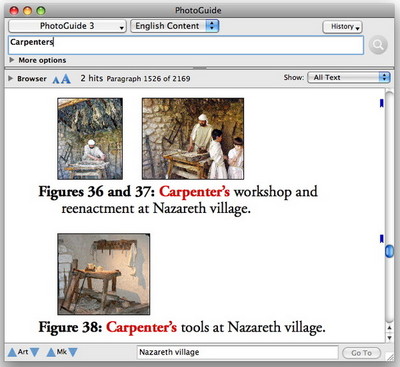The height and width of the screenshot is (367, 400).
Task: Open the History dropdown
Action: [342, 27]
